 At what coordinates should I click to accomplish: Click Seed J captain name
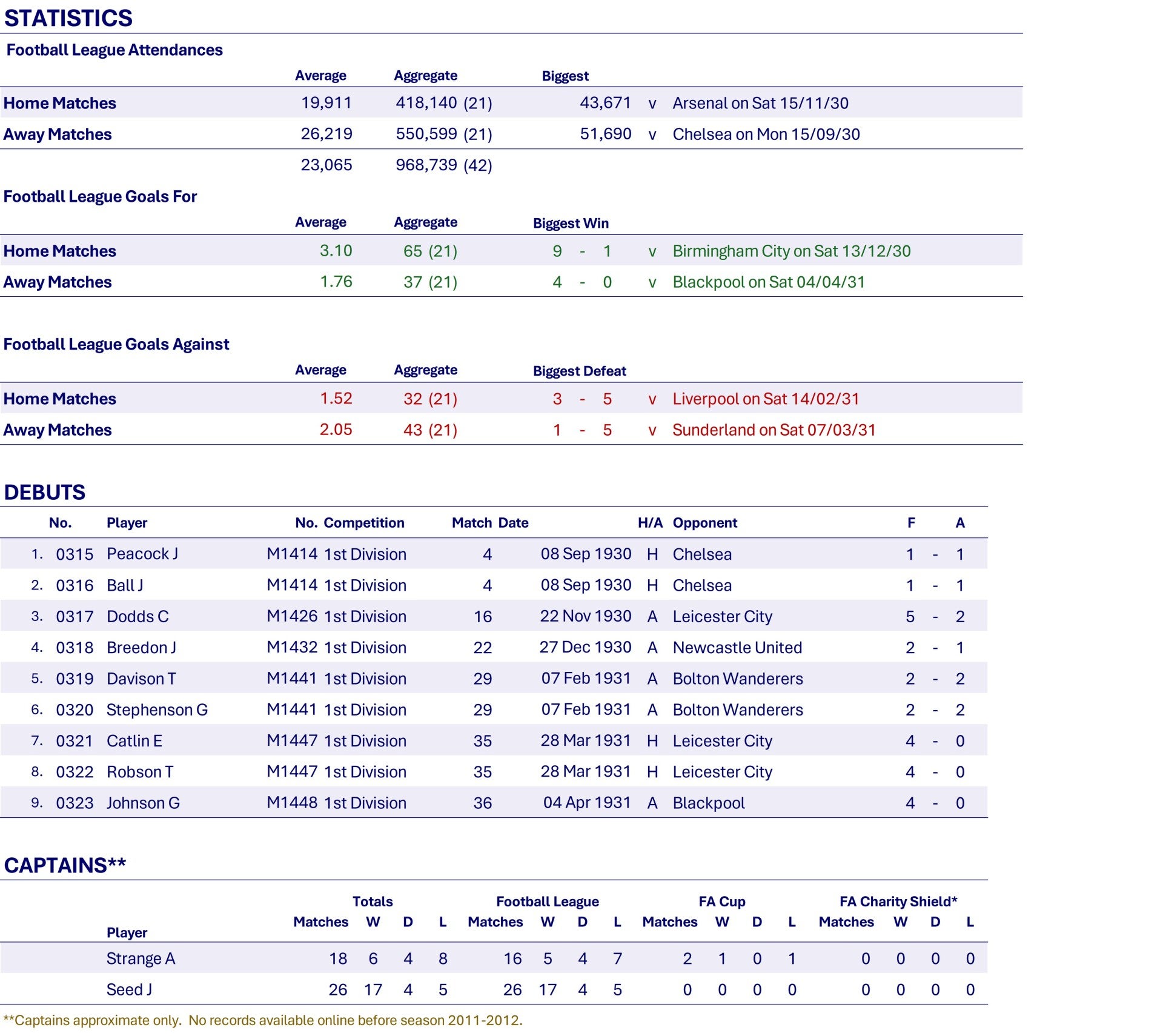129,989
